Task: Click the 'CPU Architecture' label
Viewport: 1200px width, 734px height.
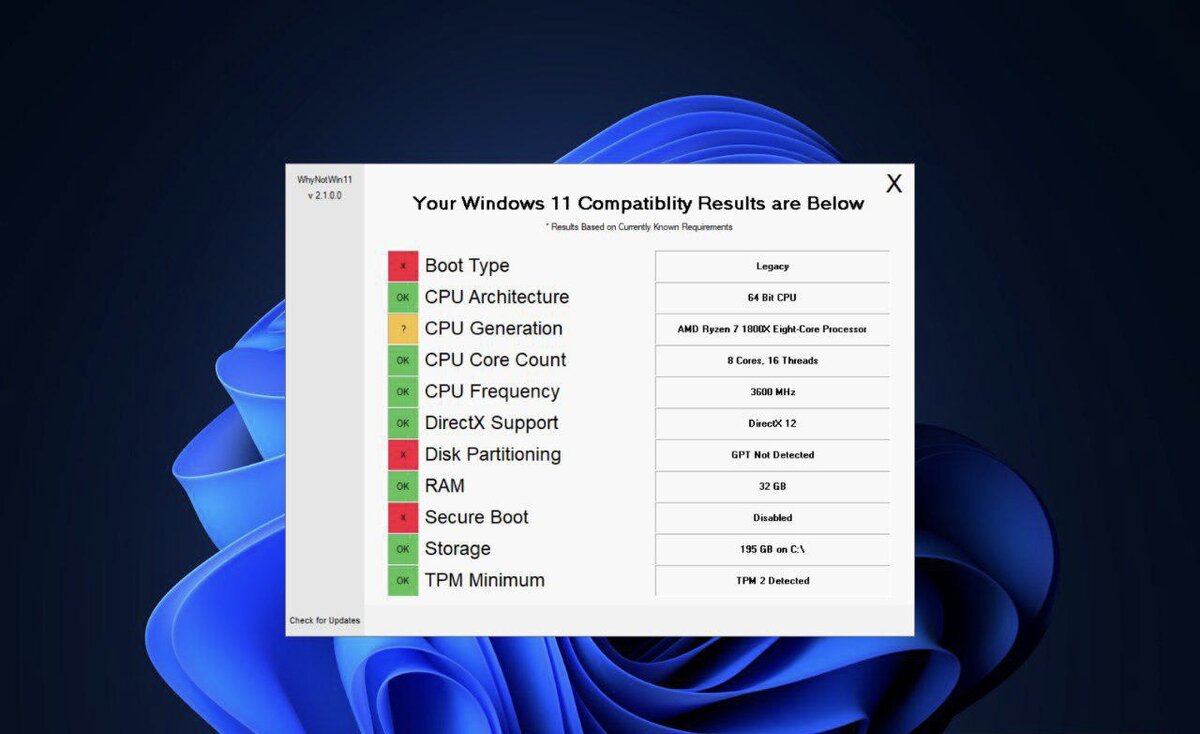Action: (x=497, y=297)
